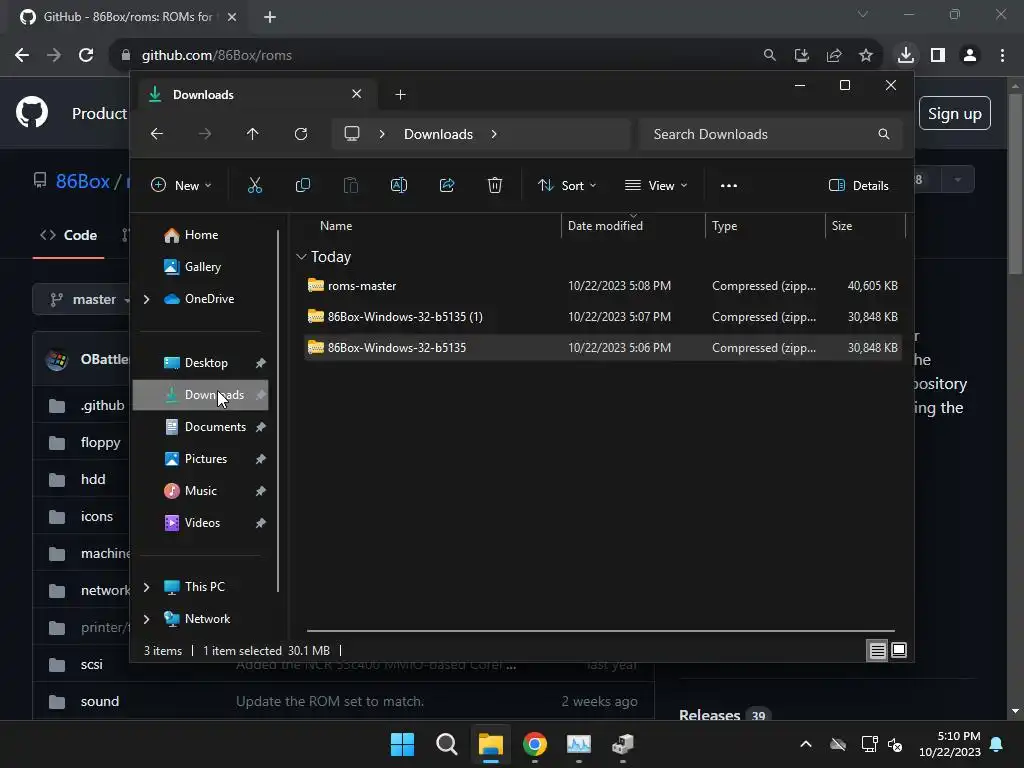Click the GitHub logo on the webpage

(x=32, y=113)
